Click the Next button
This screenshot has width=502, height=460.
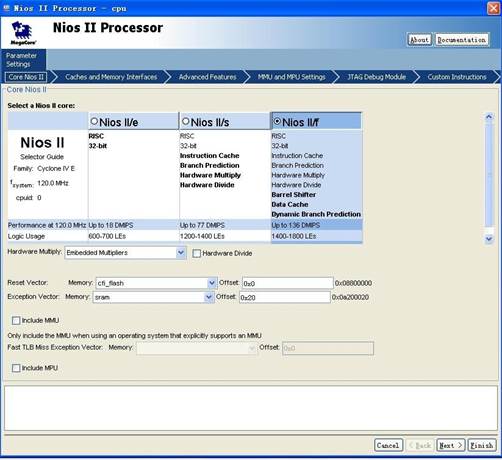[x=451, y=445]
